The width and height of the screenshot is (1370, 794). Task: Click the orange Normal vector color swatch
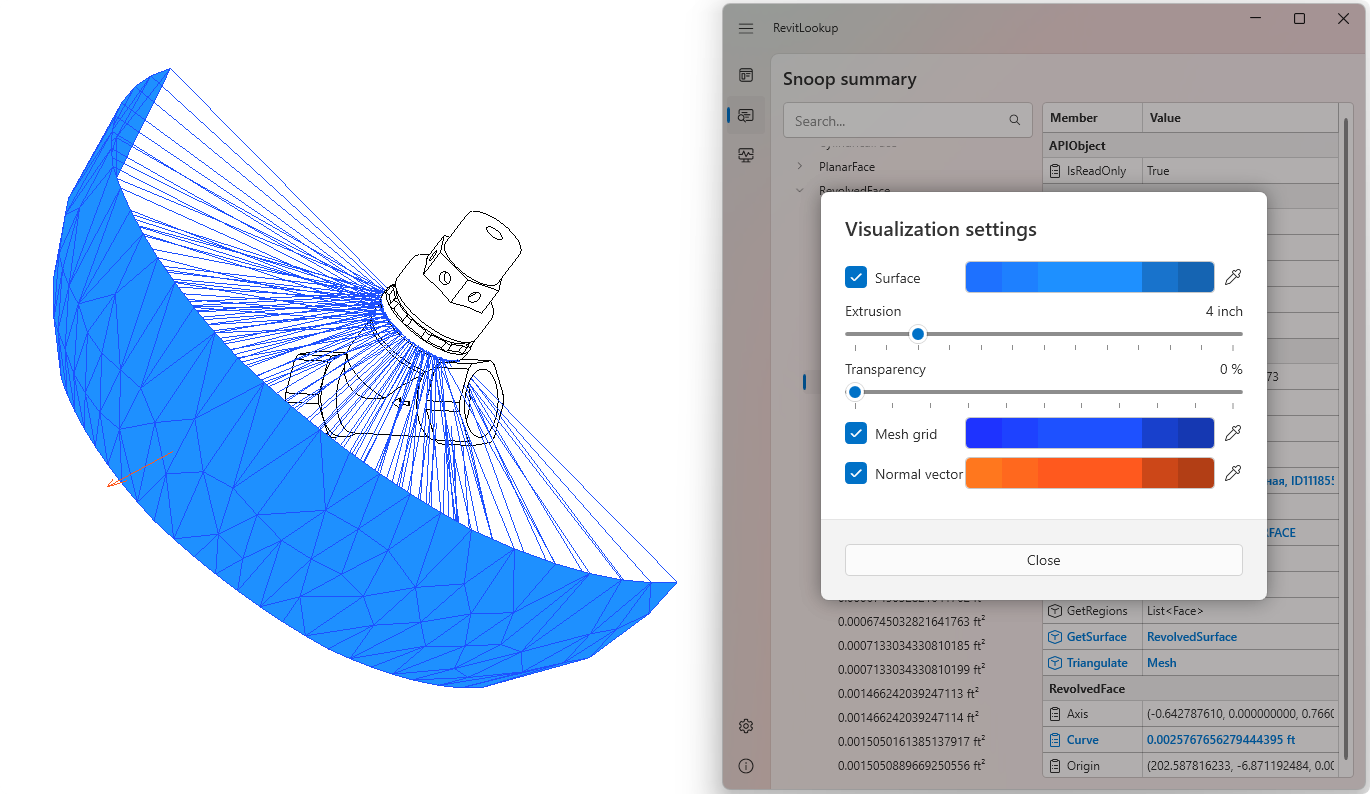coord(1089,473)
